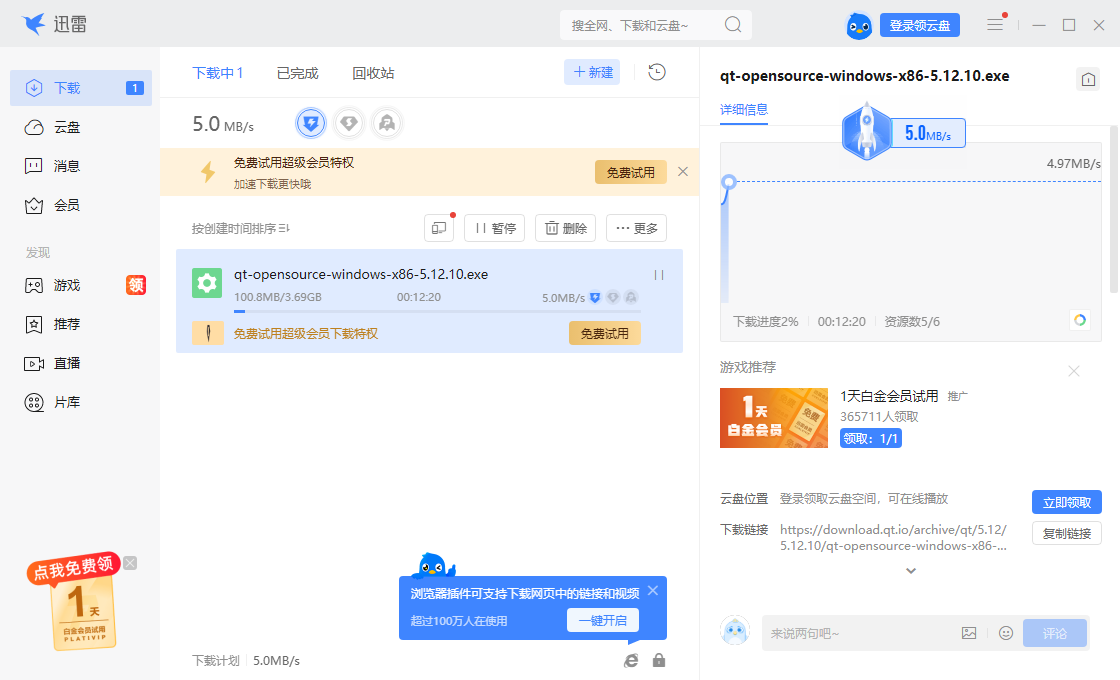Viewport: 1120px width, 680px height.
Task: Click the multi-select tasks icon
Action: [439, 228]
